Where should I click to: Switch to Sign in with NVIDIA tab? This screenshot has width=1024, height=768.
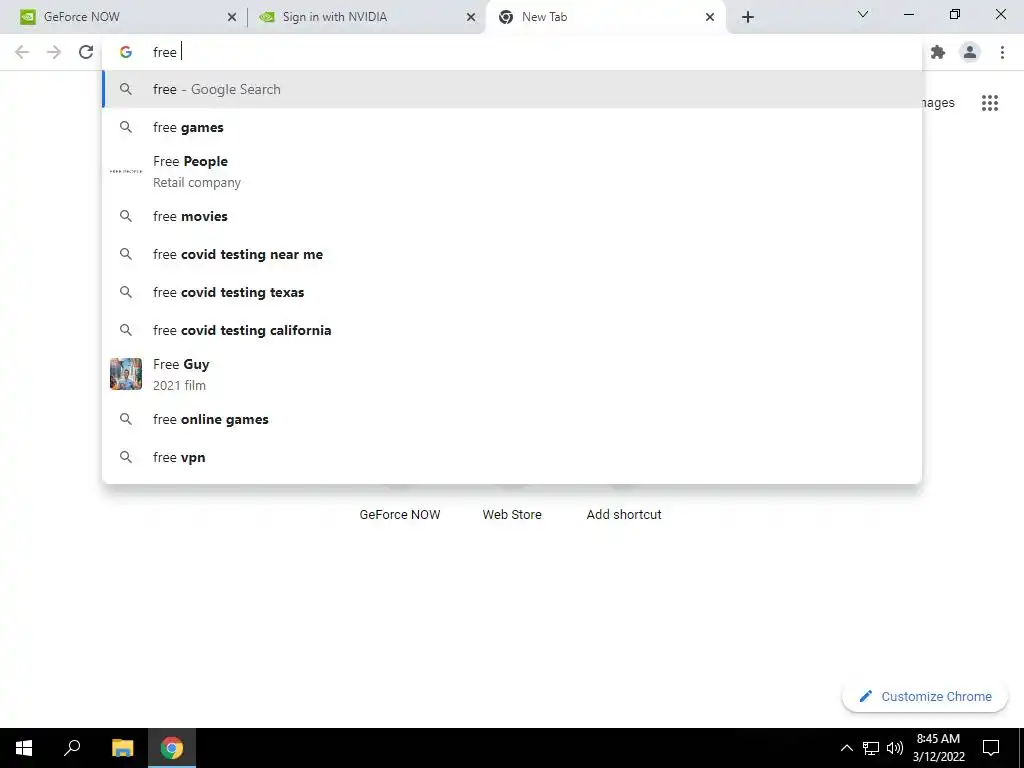[x=366, y=17]
